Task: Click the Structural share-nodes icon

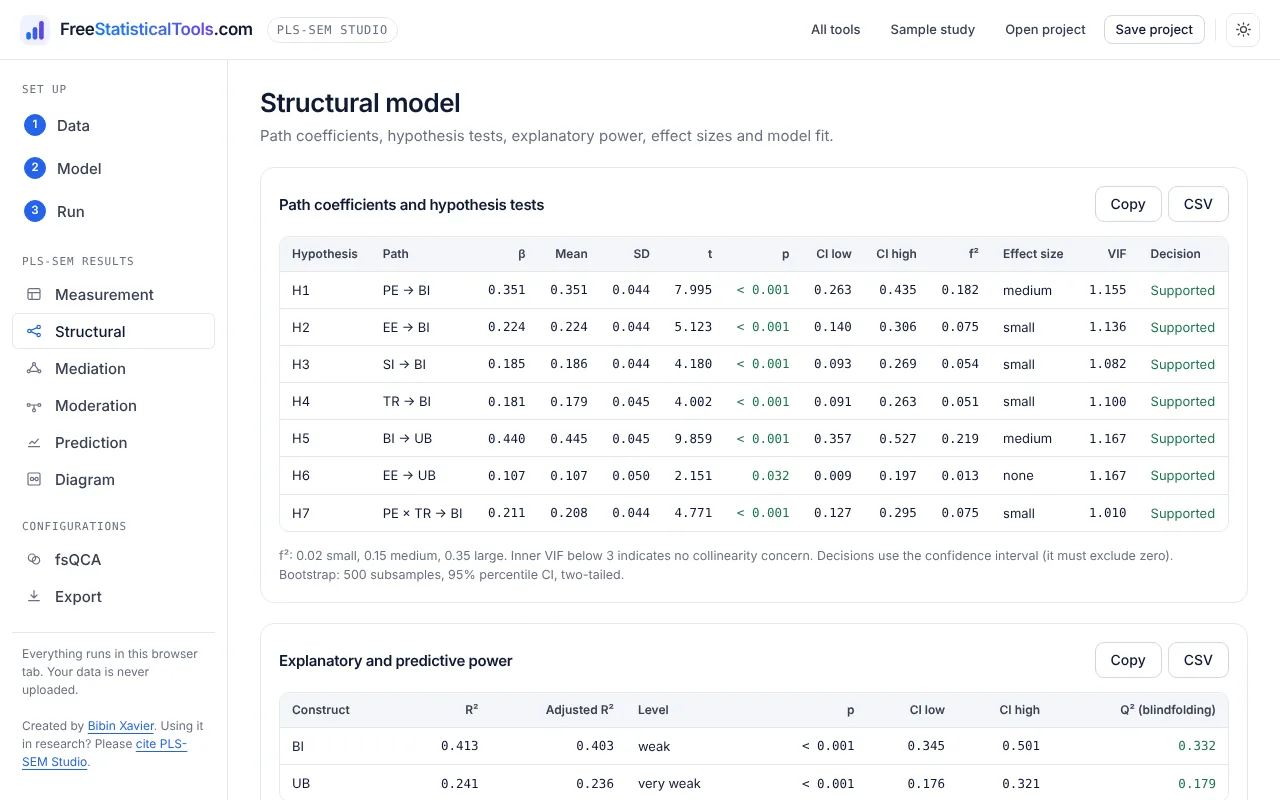Action: click(34, 332)
